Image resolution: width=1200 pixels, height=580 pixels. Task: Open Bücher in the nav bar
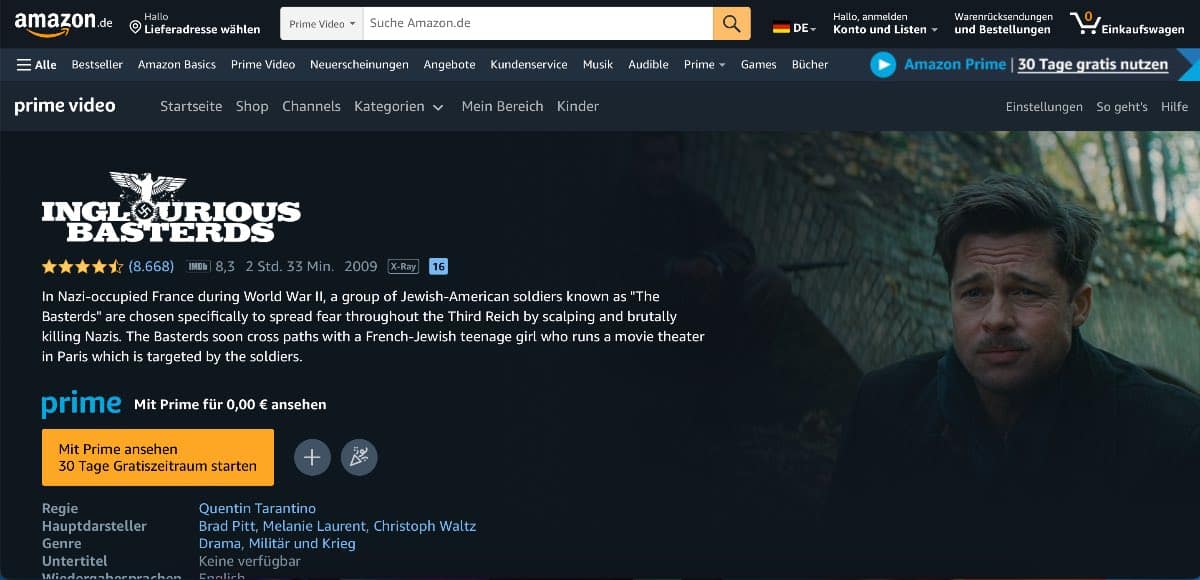coord(810,64)
